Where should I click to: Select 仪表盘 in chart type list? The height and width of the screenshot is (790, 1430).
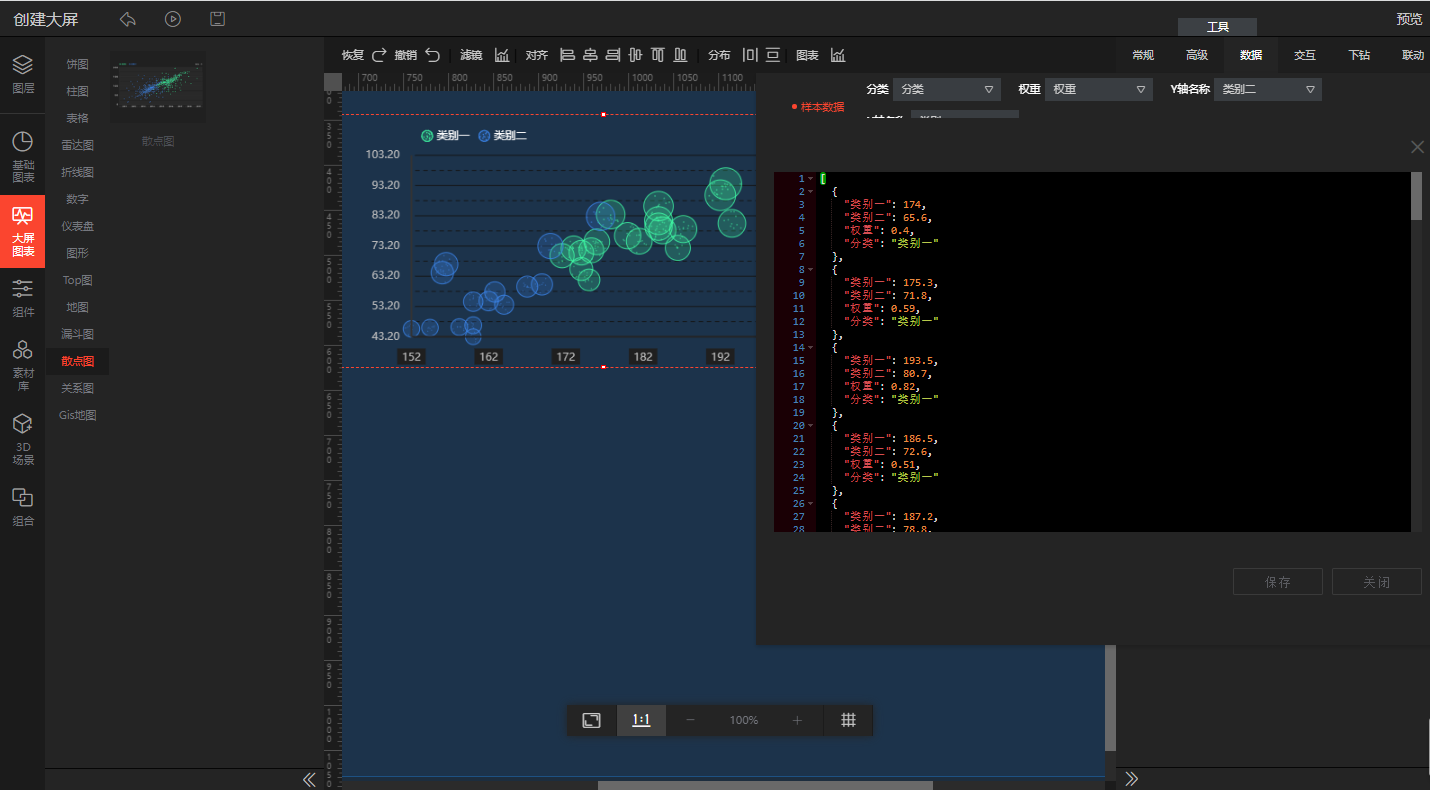click(x=77, y=226)
